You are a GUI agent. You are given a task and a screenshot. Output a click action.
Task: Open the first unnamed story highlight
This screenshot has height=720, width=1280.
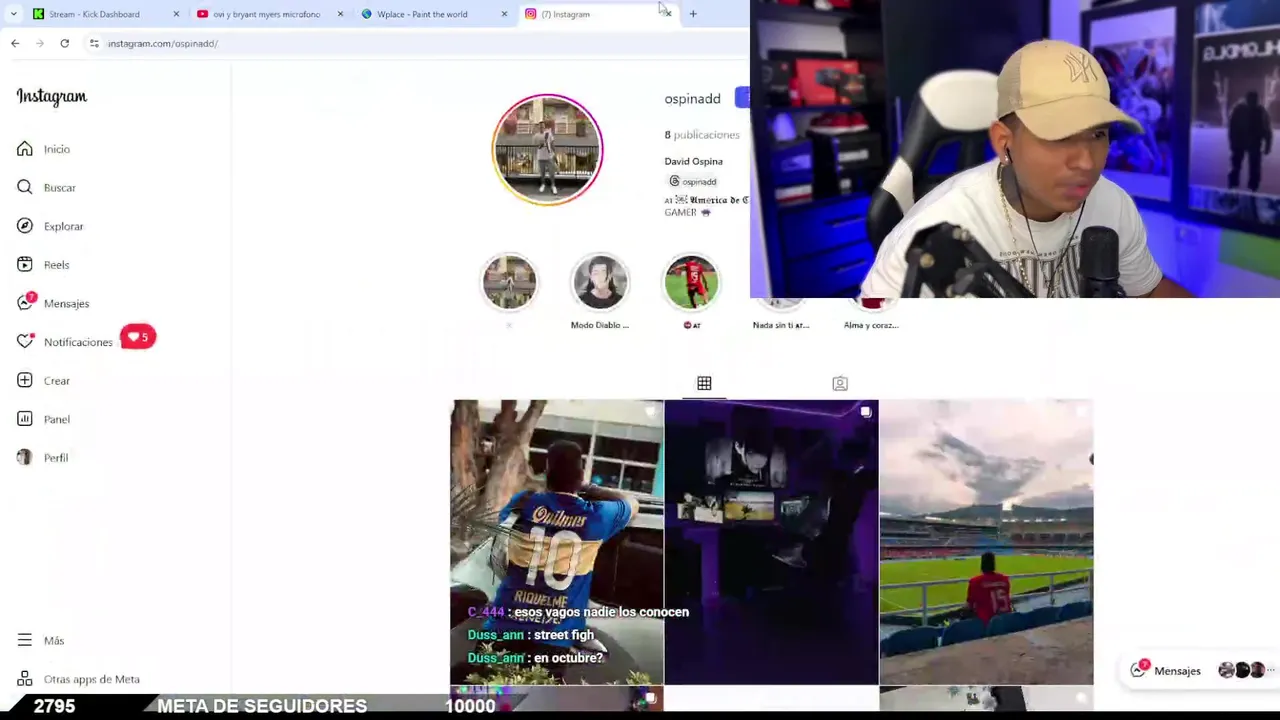(x=509, y=282)
